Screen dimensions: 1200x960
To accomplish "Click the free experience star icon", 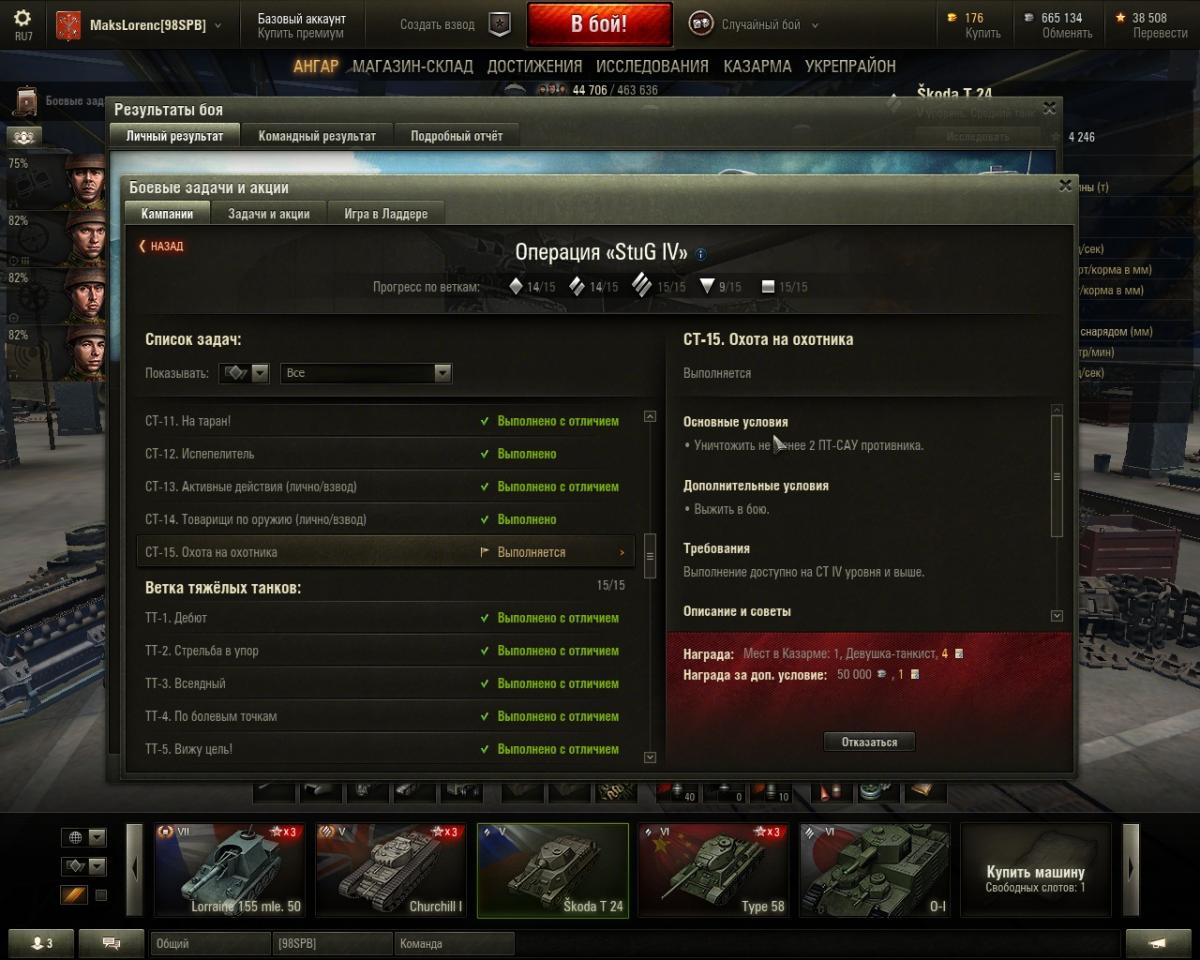I will click(x=1121, y=18).
